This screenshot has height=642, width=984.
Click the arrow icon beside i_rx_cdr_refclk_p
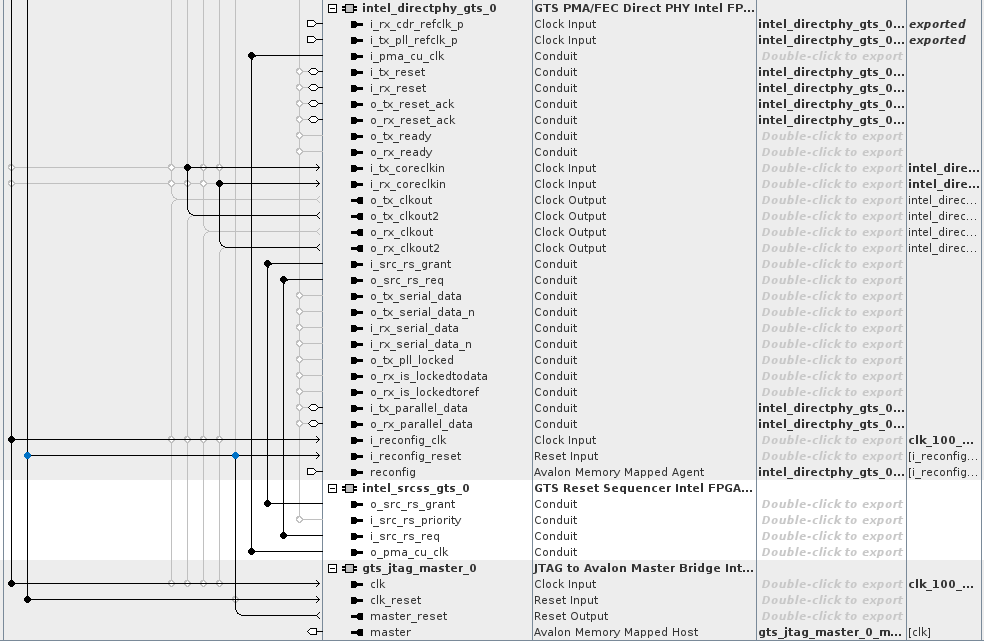pyautogui.click(x=357, y=24)
